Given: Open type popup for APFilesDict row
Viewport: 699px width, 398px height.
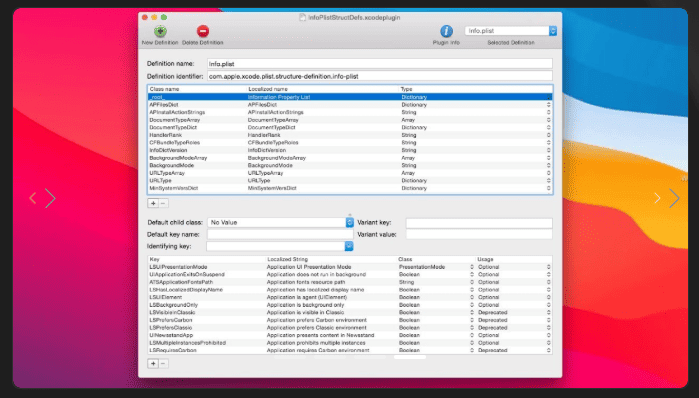Looking at the screenshot, I should tap(549, 105).
